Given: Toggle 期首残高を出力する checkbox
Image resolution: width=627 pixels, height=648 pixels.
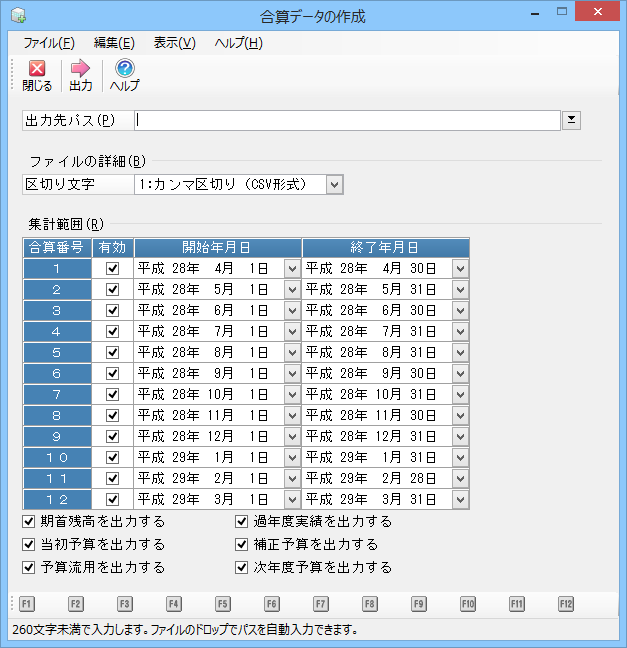Looking at the screenshot, I should click(29, 522).
